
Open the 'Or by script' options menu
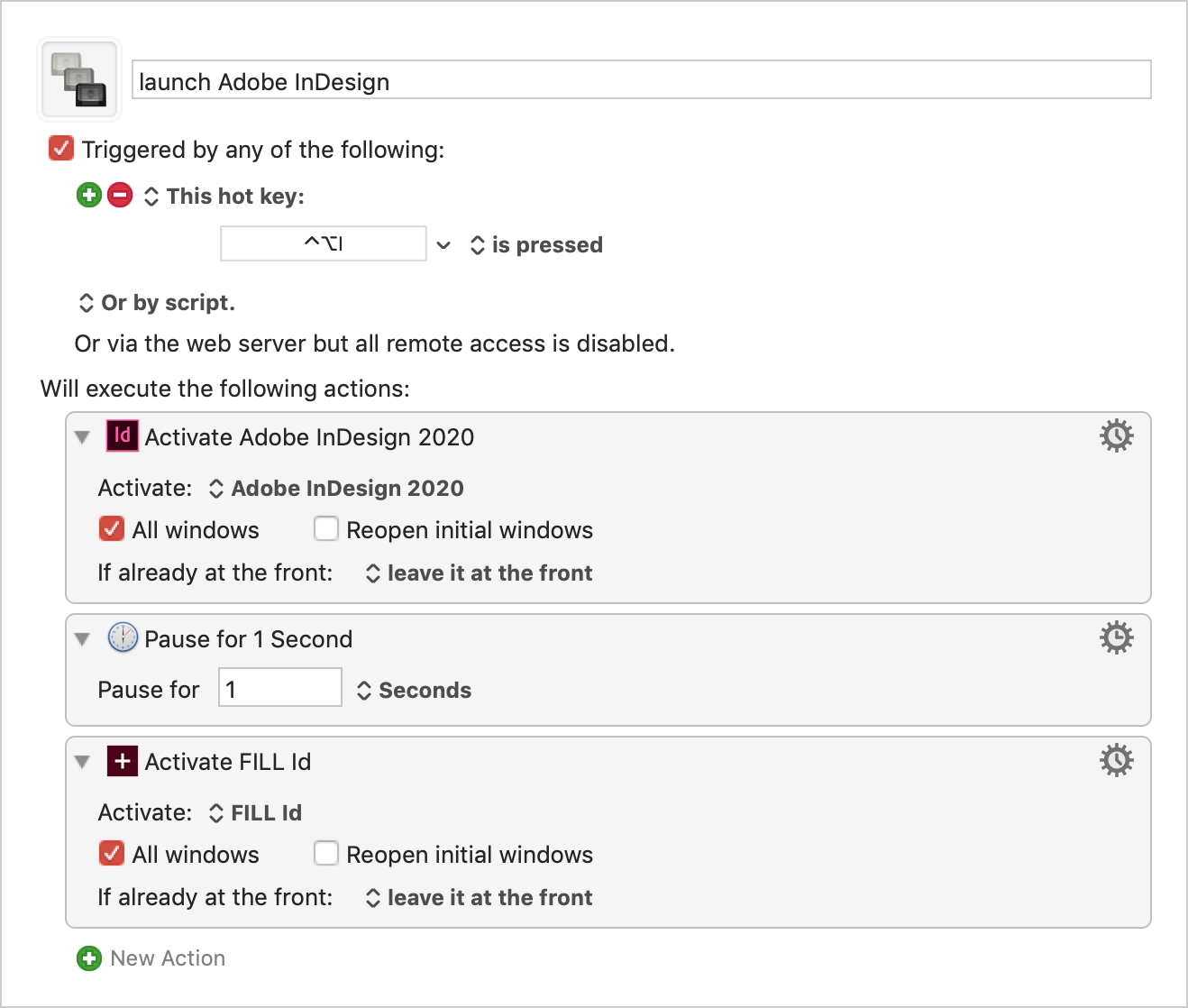[157, 303]
